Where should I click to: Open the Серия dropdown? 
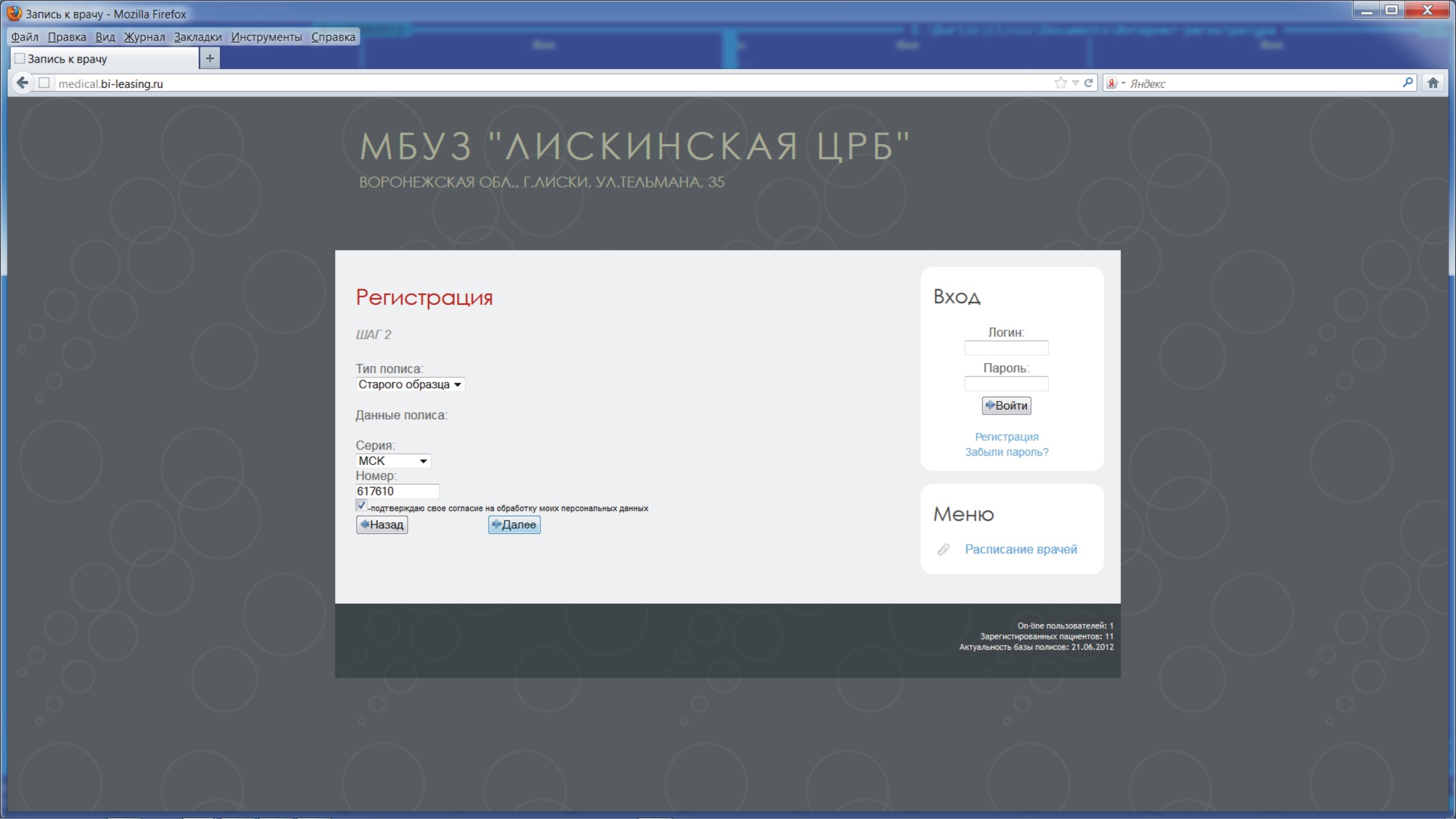click(x=393, y=461)
